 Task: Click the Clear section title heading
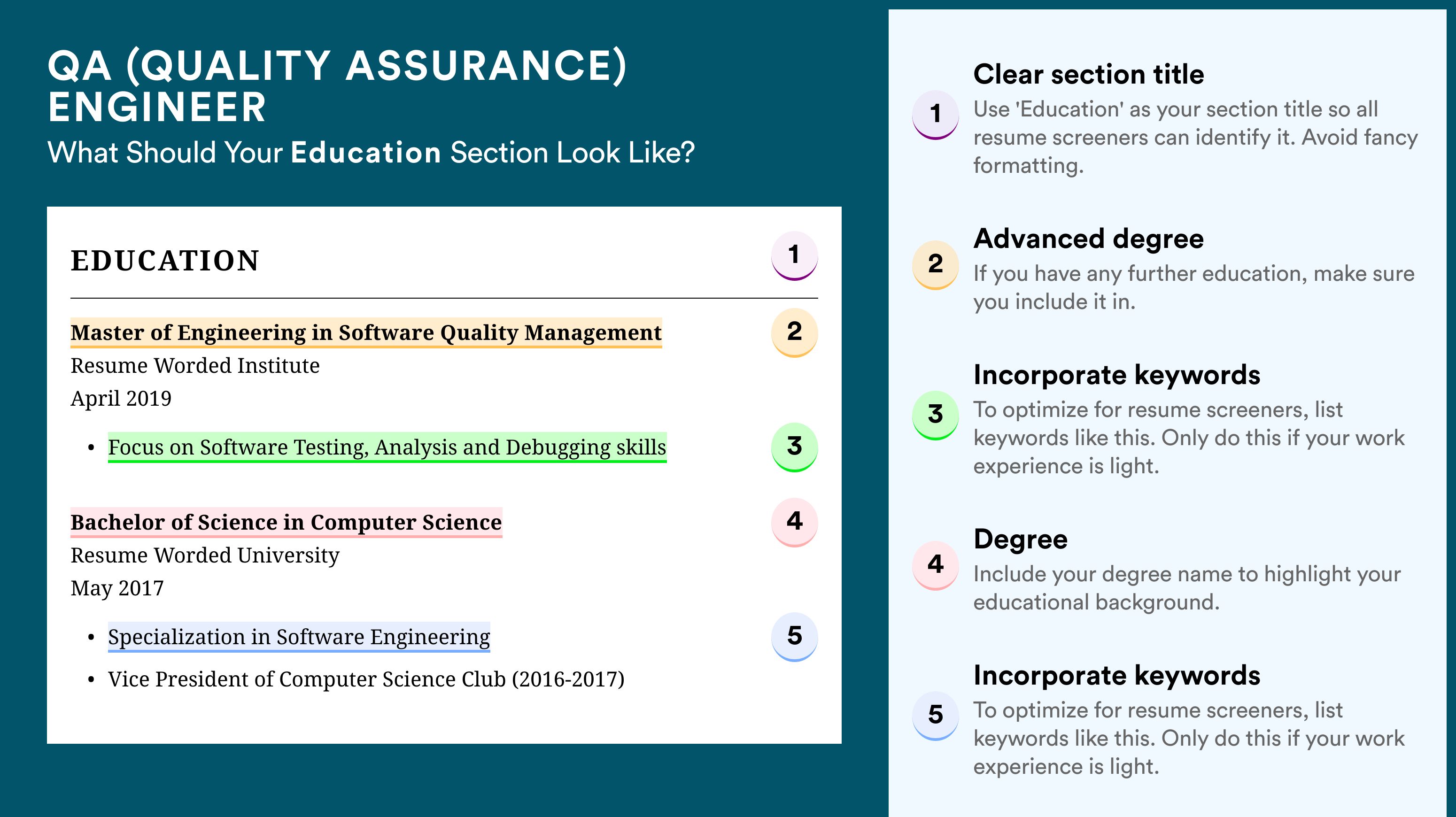coord(1089,75)
